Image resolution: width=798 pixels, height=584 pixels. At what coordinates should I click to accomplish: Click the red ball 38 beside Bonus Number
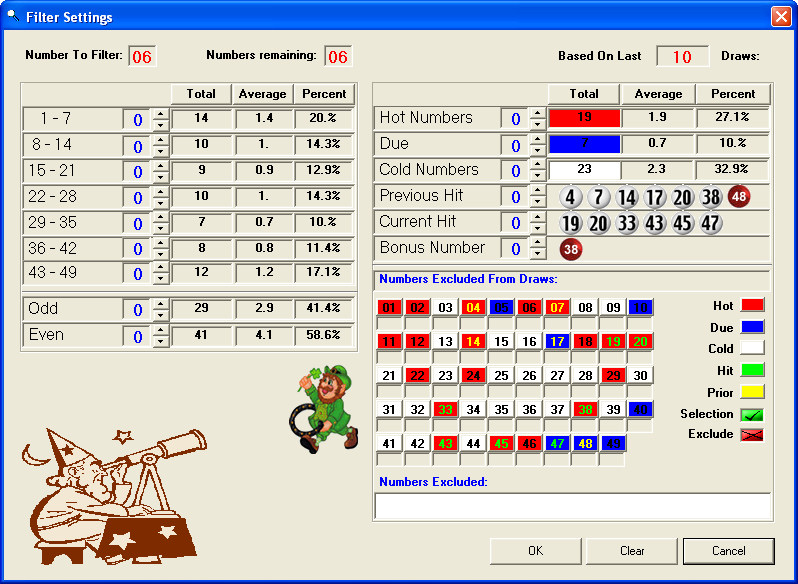click(571, 249)
